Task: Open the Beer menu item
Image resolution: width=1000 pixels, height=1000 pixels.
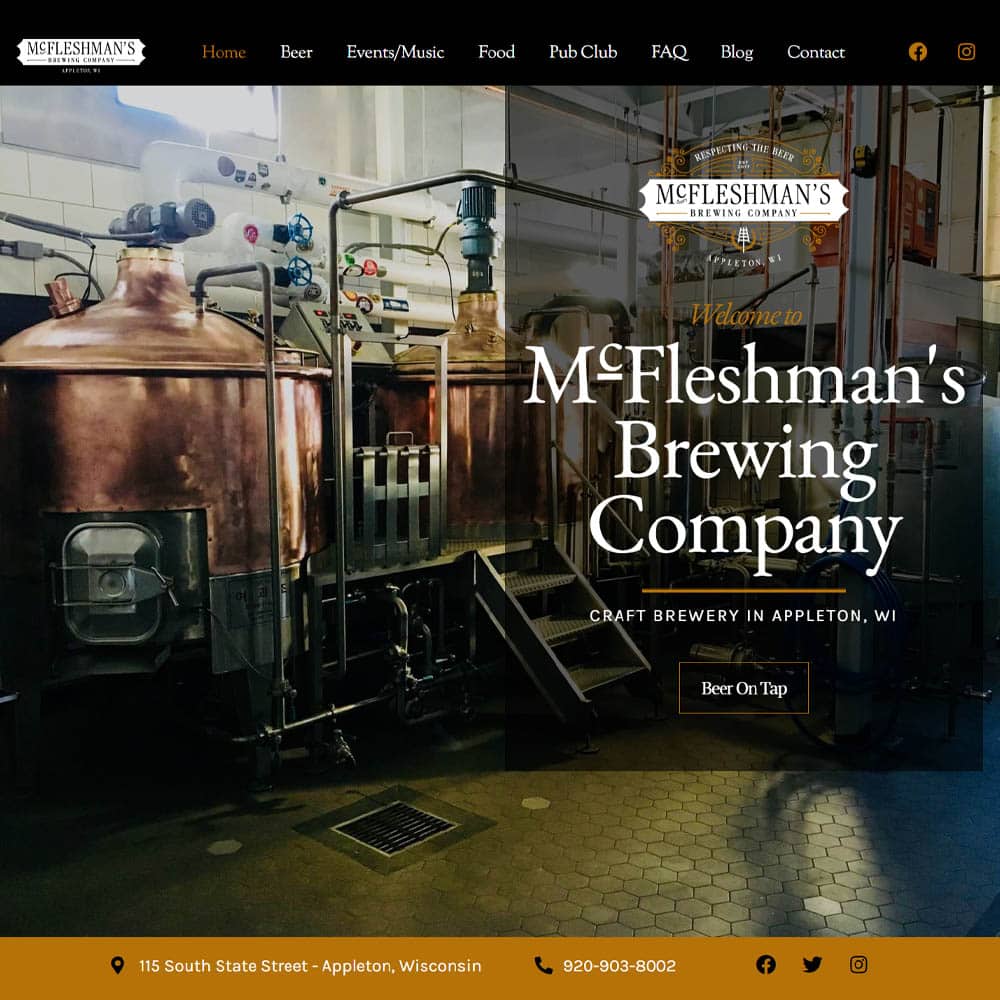Action: coord(297,52)
